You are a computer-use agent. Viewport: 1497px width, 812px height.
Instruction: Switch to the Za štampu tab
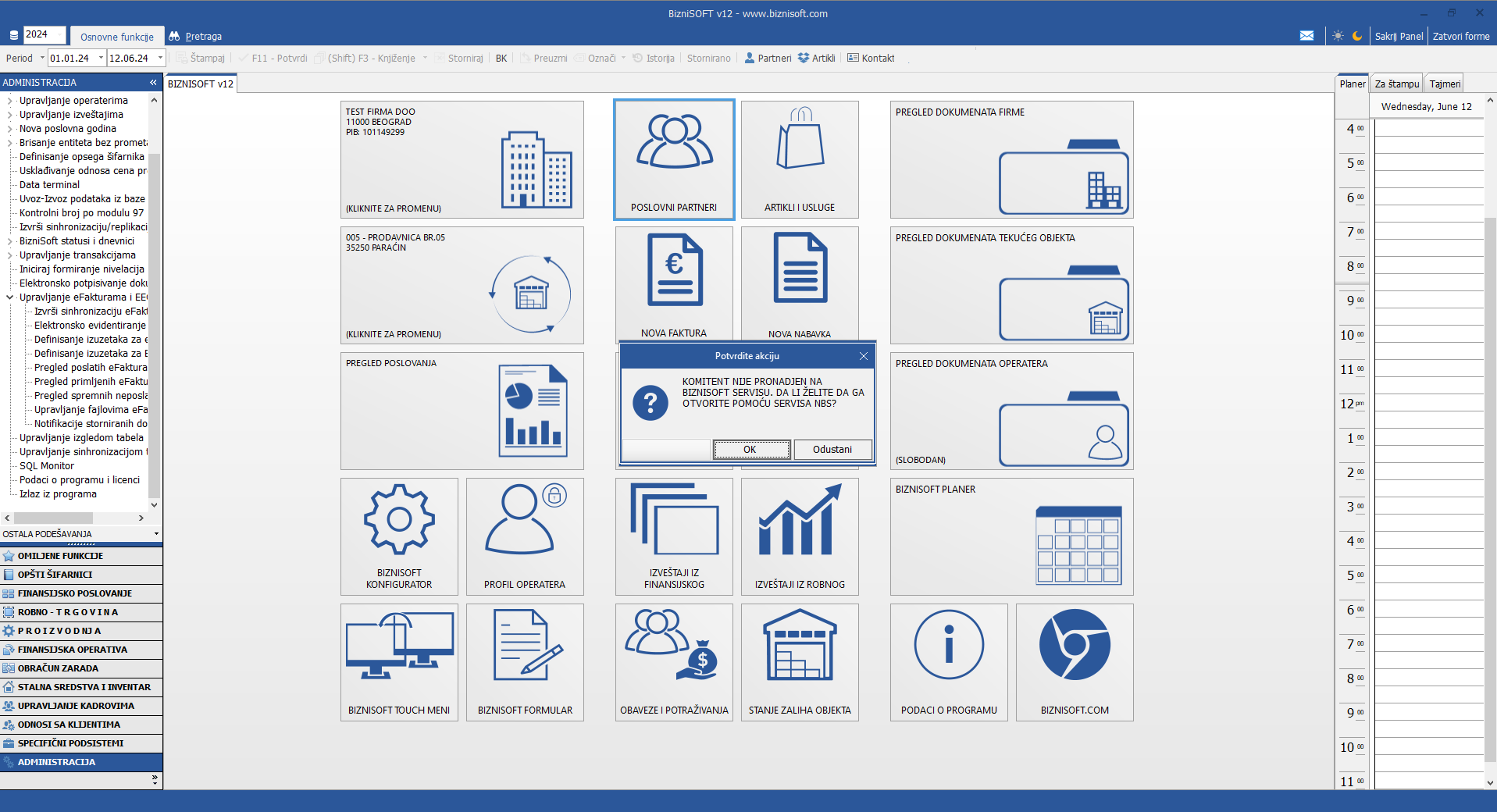pos(1396,84)
